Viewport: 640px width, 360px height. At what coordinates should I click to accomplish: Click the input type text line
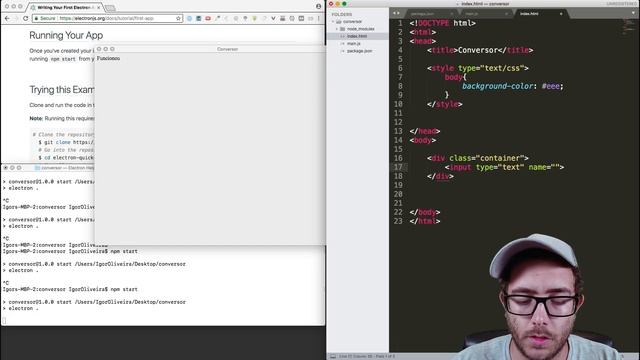(504, 167)
